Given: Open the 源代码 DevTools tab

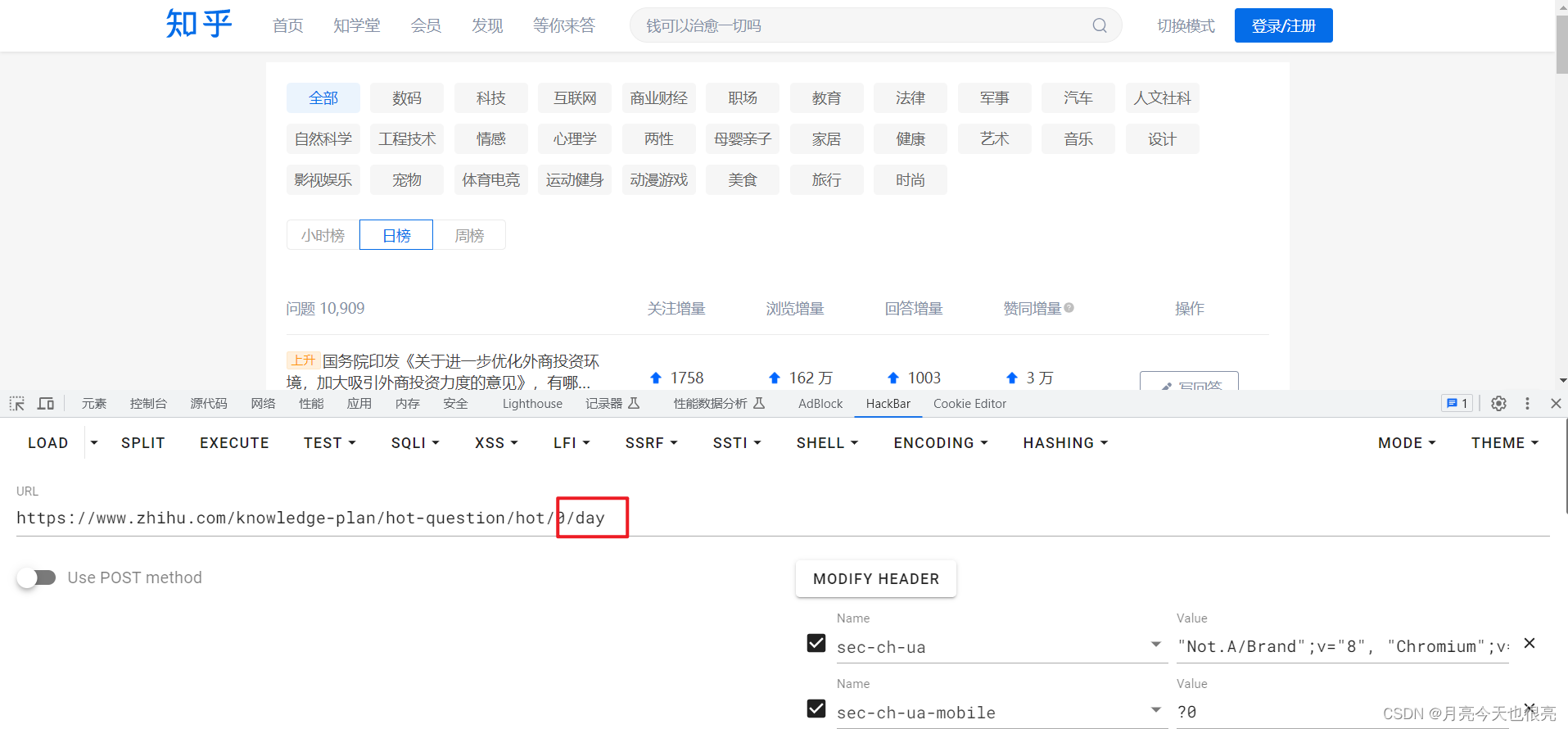Looking at the screenshot, I should pyautogui.click(x=209, y=403).
